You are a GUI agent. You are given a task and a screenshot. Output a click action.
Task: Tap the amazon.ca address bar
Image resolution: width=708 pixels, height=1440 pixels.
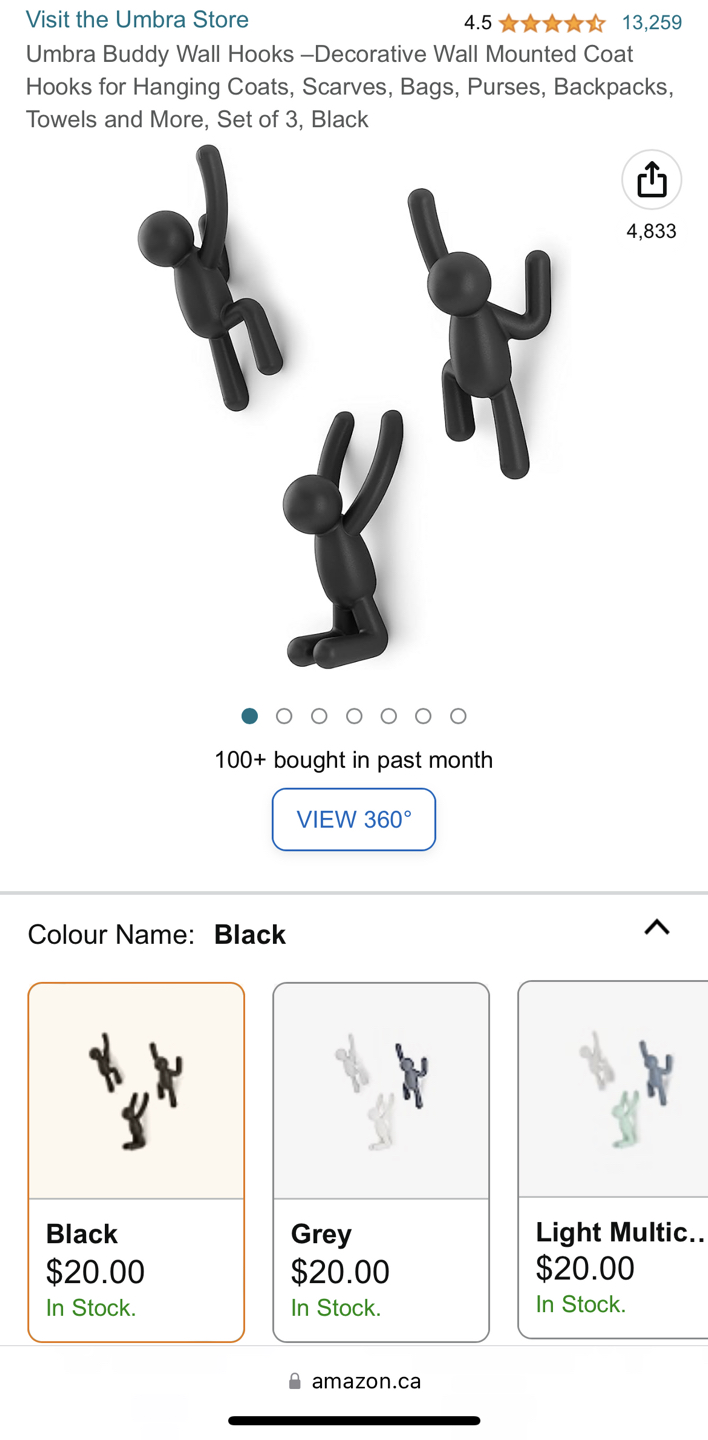(x=354, y=1381)
